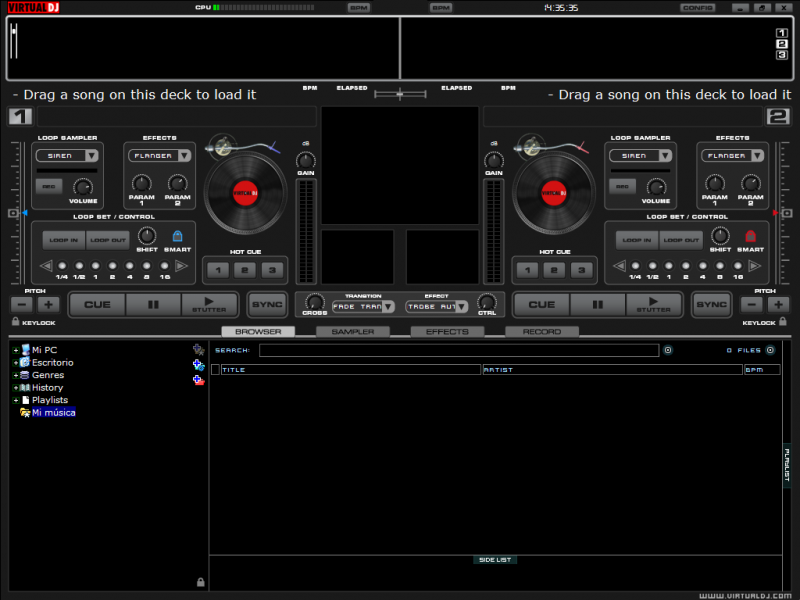Screen dimensions: 800x600
Task: Click the CUE button on deck 2
Action: [542, 305]
